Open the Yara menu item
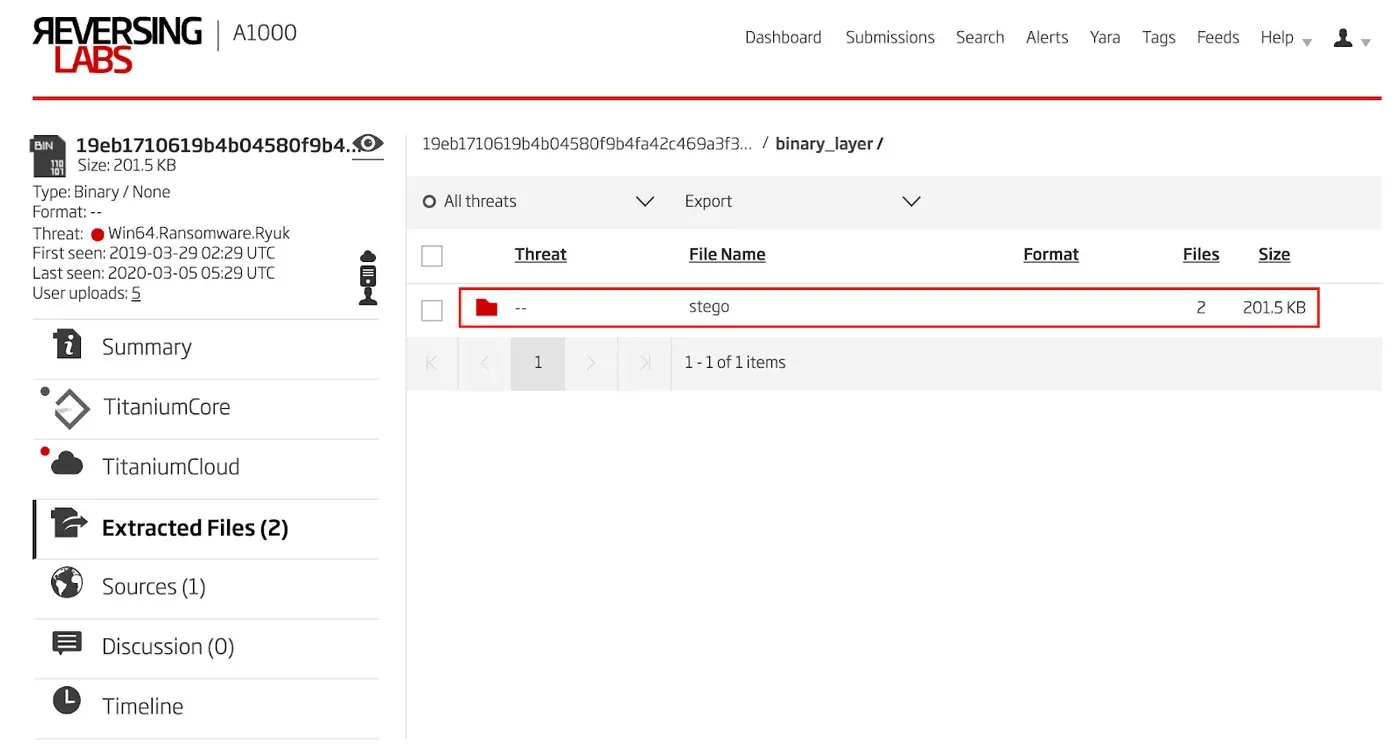1400x755 pixels. (1104, 38)
